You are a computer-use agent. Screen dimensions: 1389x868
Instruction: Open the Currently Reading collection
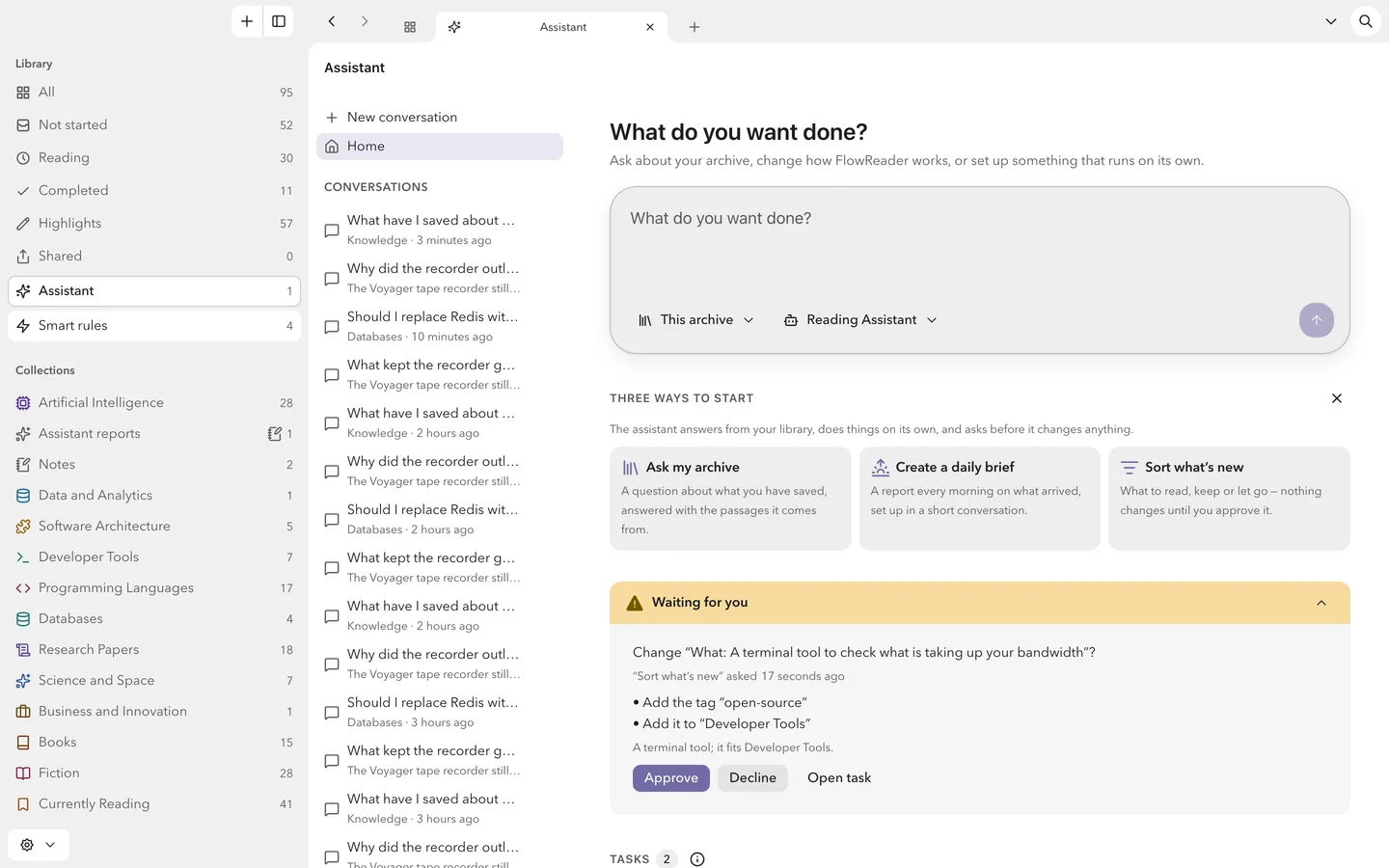154,804
